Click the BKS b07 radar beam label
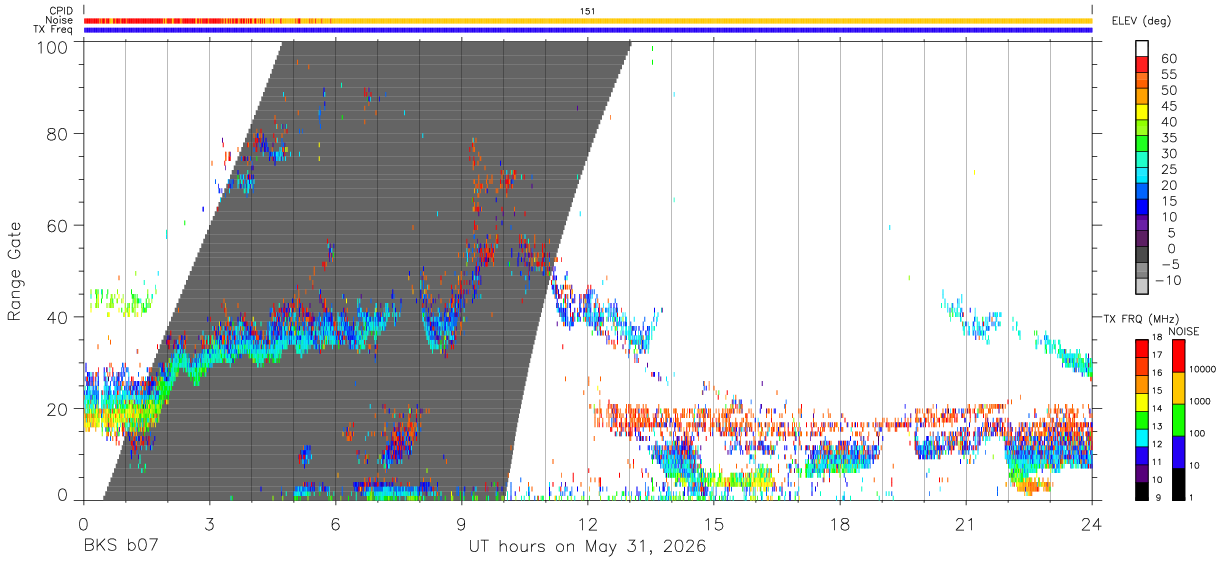Viewport: 1228px width, 567px height. point(120,547)
